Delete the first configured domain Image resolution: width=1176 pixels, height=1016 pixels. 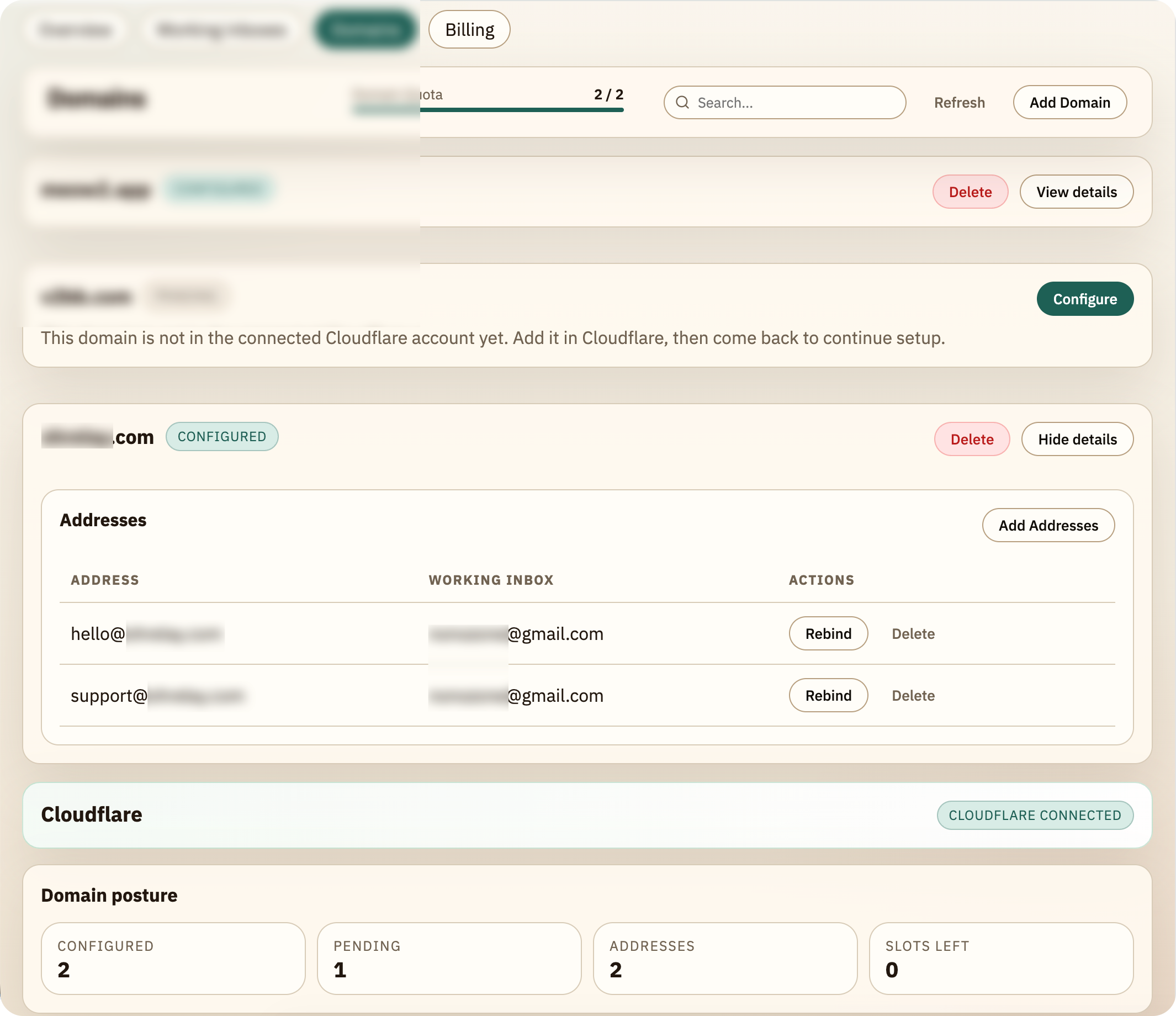[970, 192]
